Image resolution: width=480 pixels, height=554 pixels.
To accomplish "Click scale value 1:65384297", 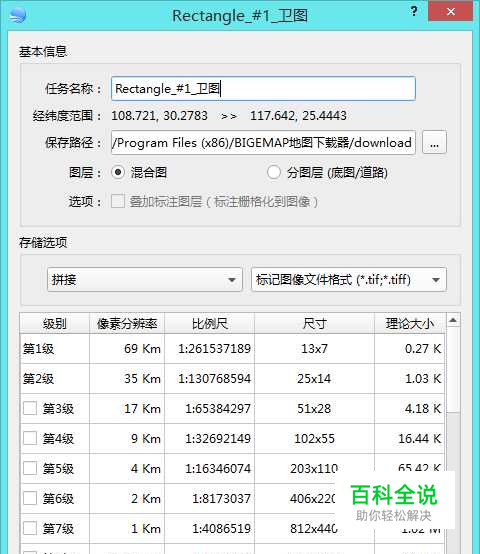I will click(218, 409).
